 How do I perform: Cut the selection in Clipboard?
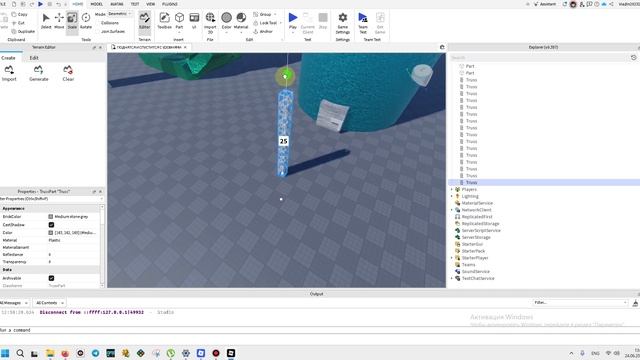[19, 23]
